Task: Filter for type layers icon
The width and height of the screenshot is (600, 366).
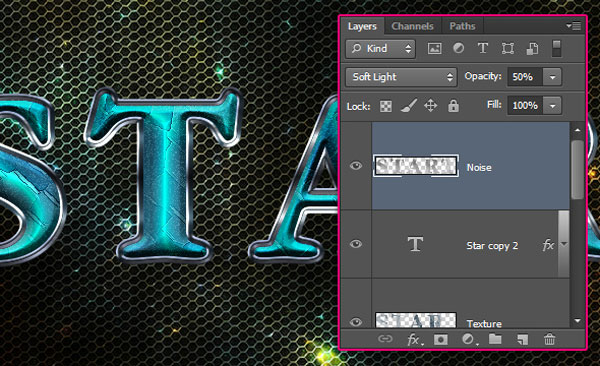Action: (483, 48)
